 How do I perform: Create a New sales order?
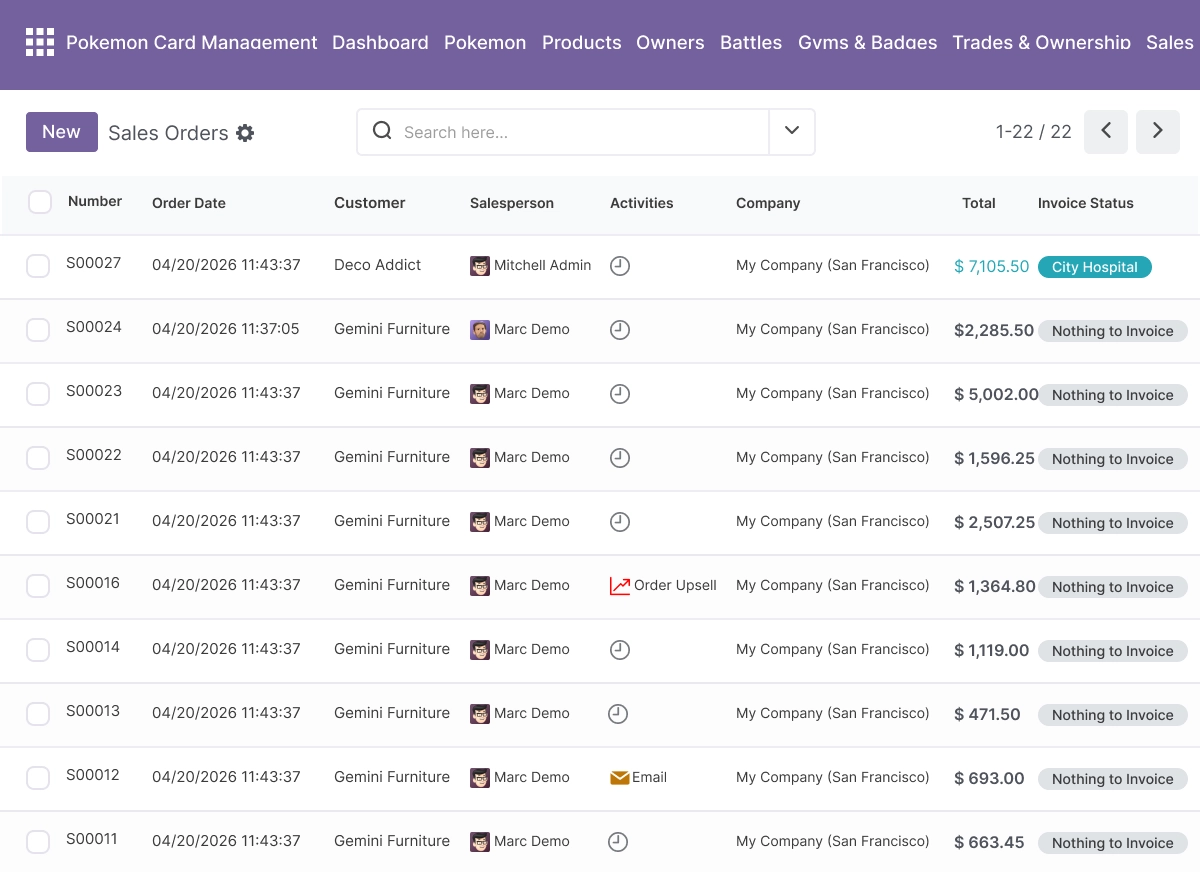(62, 132)
